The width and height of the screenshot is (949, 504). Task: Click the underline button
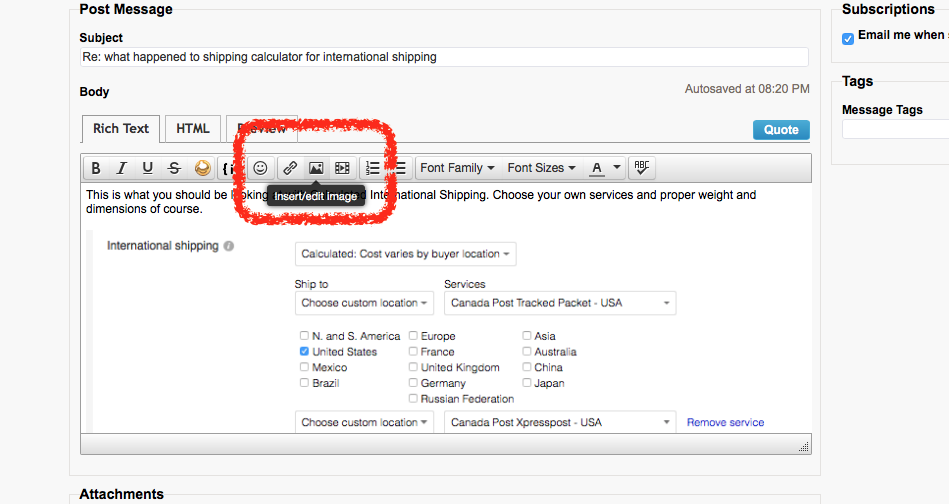pyautogui.click(x=148, y=168)
